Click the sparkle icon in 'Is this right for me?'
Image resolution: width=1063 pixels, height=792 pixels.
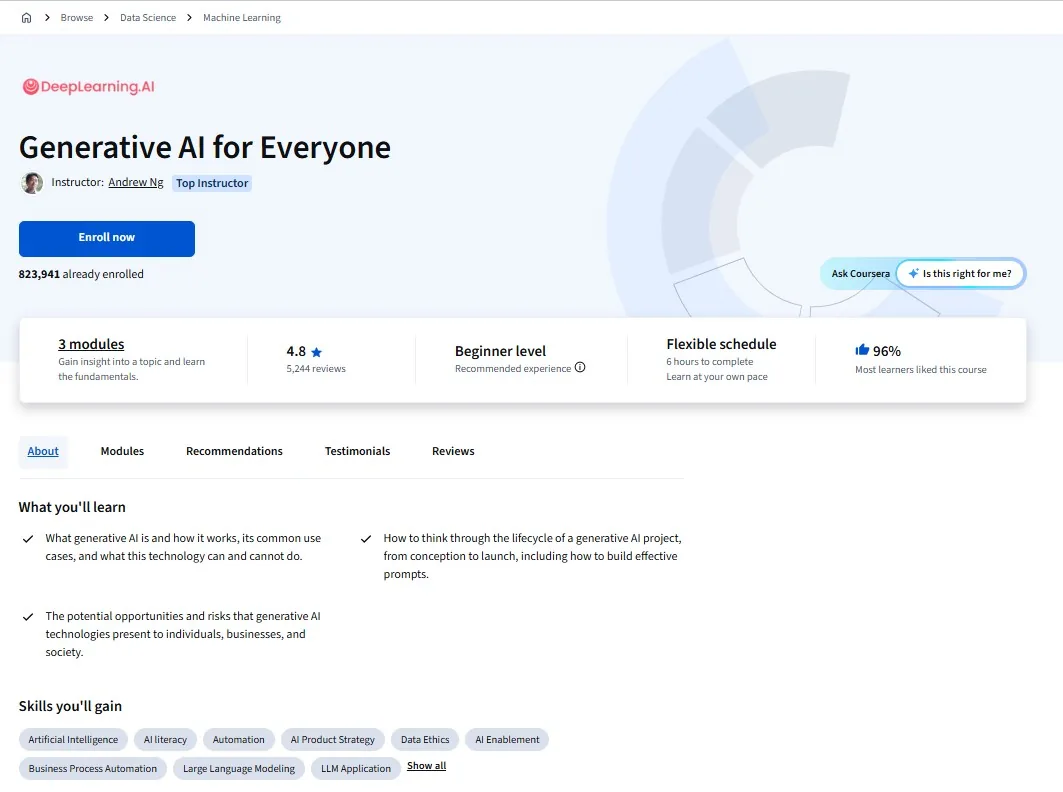[x=913, y=273]
